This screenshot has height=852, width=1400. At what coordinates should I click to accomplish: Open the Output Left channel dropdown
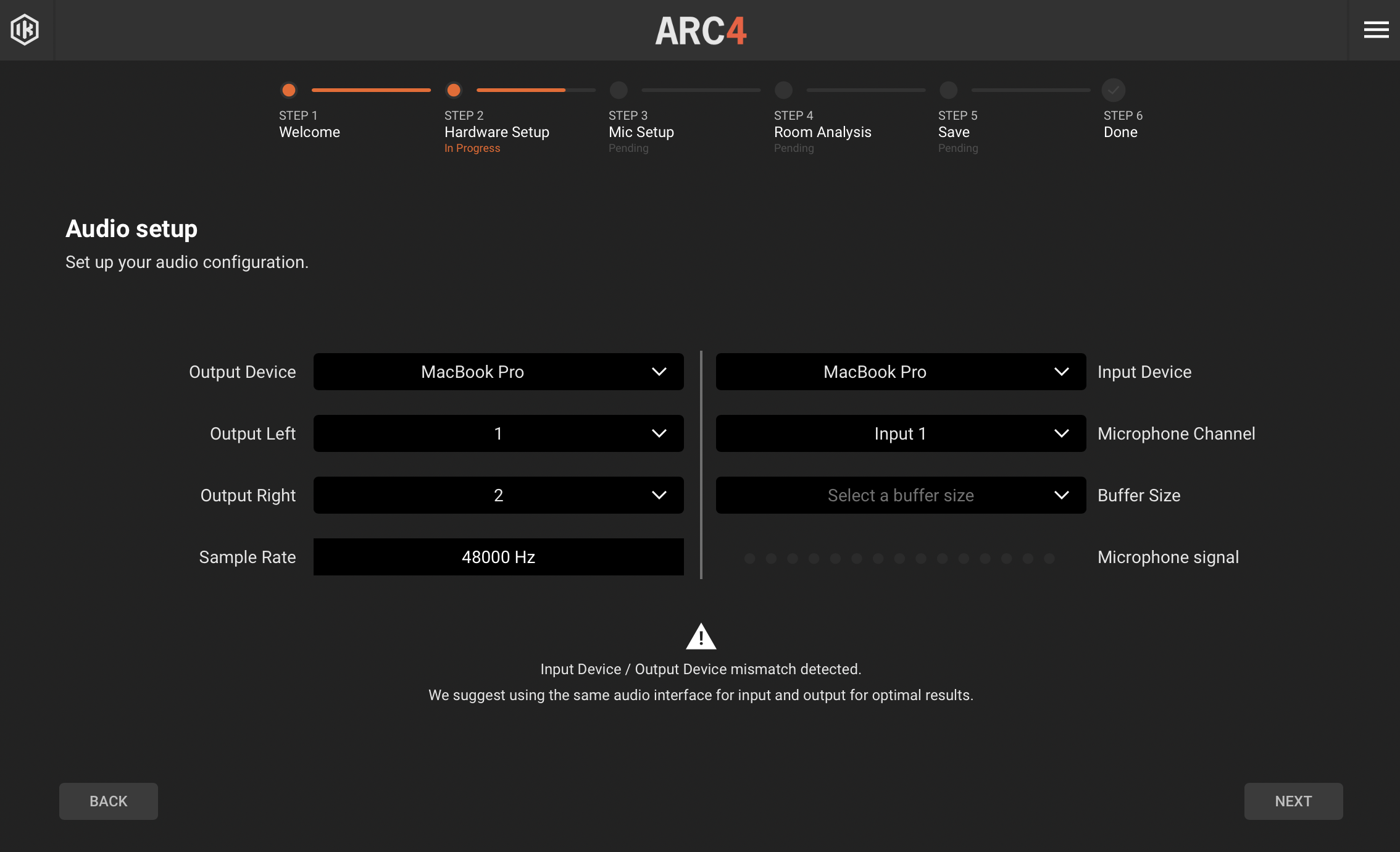point(498,433)
